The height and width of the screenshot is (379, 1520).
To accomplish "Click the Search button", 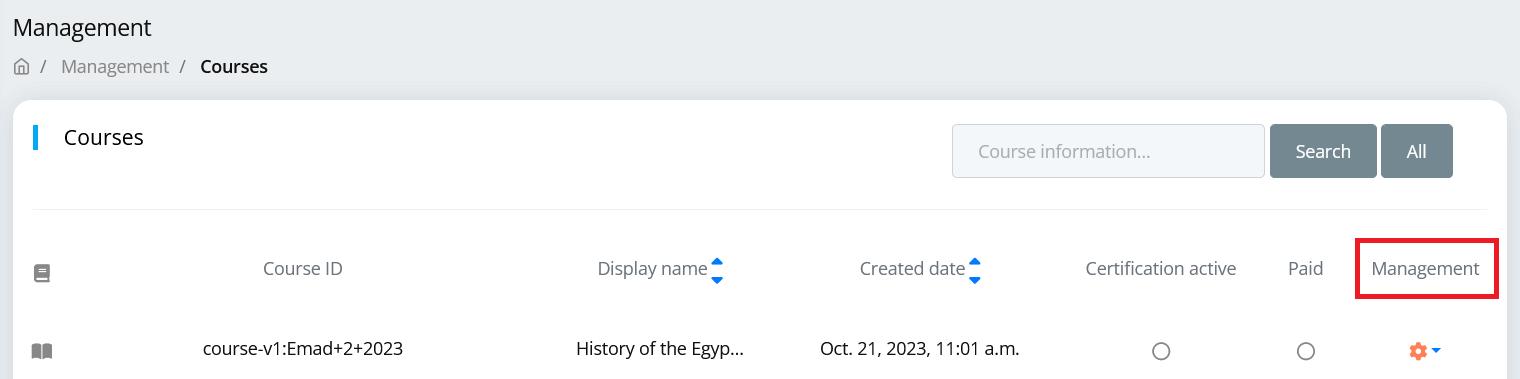I will pos(1323,151).
